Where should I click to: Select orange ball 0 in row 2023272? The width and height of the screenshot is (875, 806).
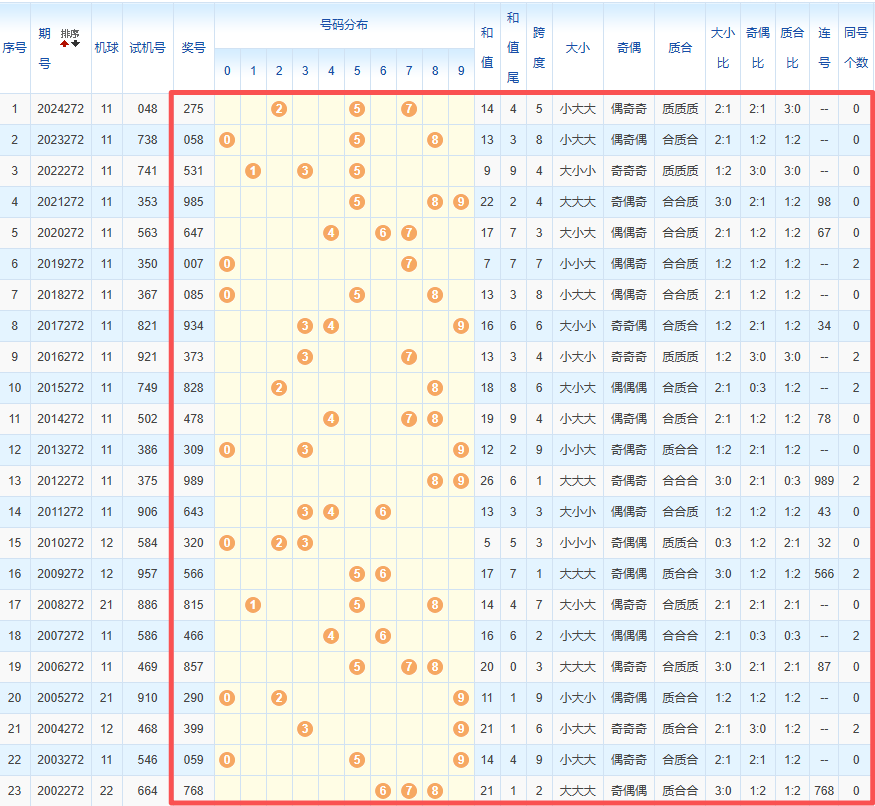click(227, 139)
